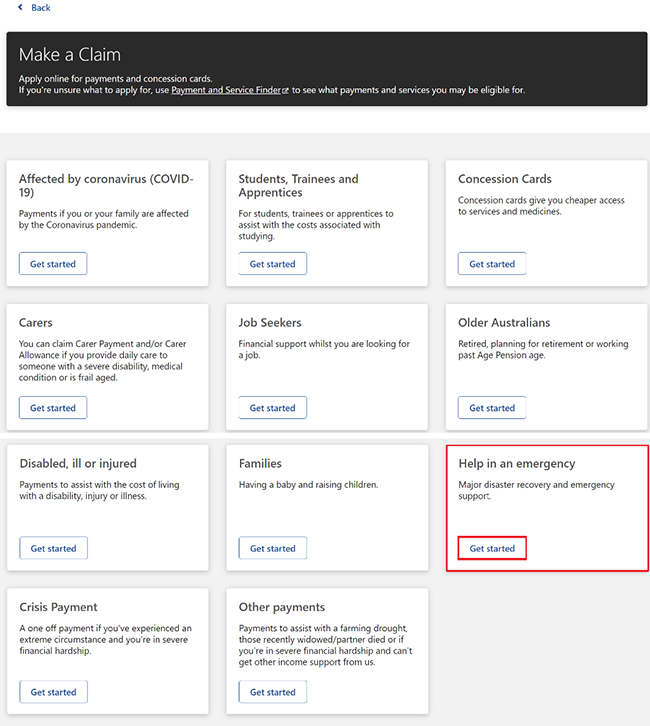Start a Families claim
This screenshot has width=650, height=726.
coord(273,548)
